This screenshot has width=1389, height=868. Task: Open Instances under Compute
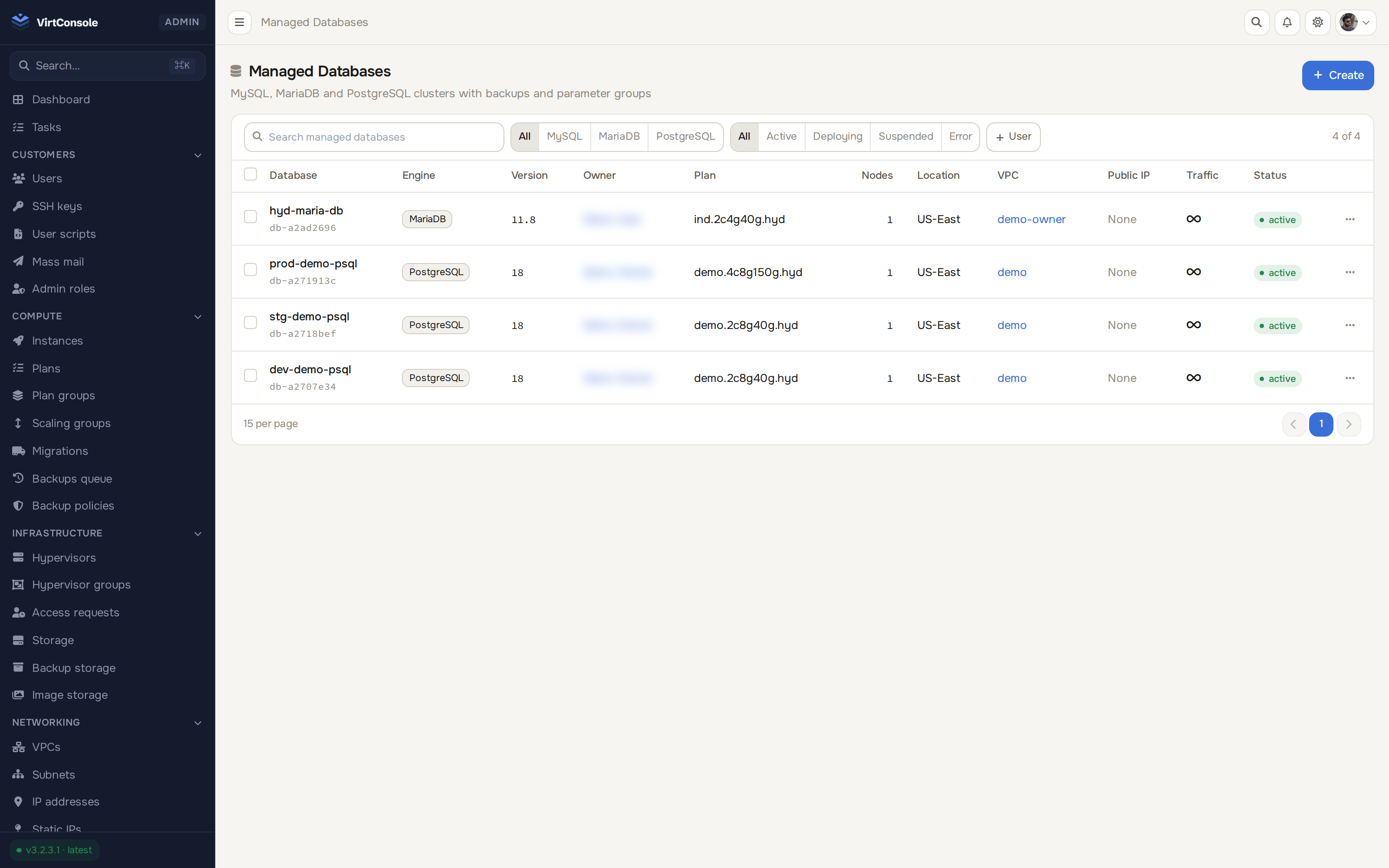point(107,340)
